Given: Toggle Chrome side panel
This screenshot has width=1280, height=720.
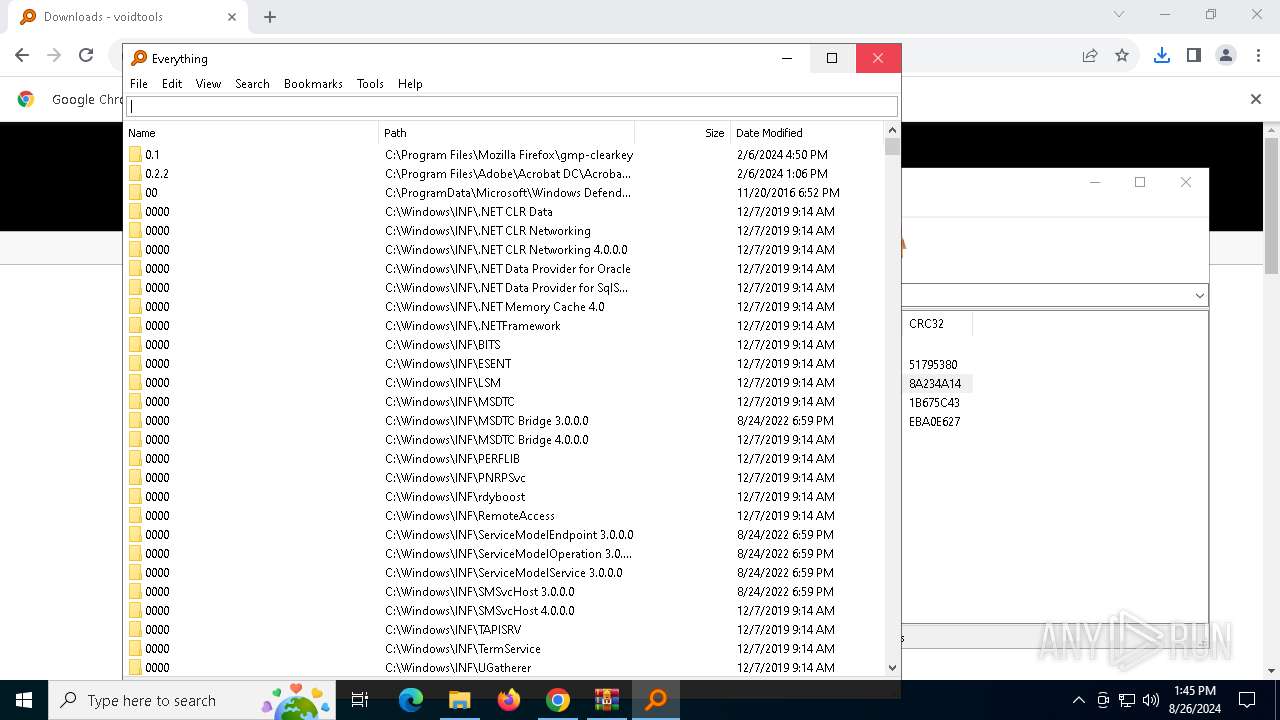Looking at the screenshot, I should click(1193, 56).
